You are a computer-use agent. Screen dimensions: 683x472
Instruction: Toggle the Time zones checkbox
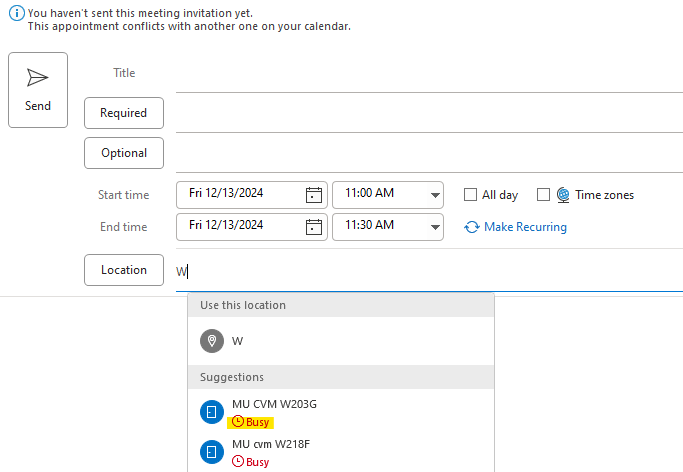tap(543, 195)
